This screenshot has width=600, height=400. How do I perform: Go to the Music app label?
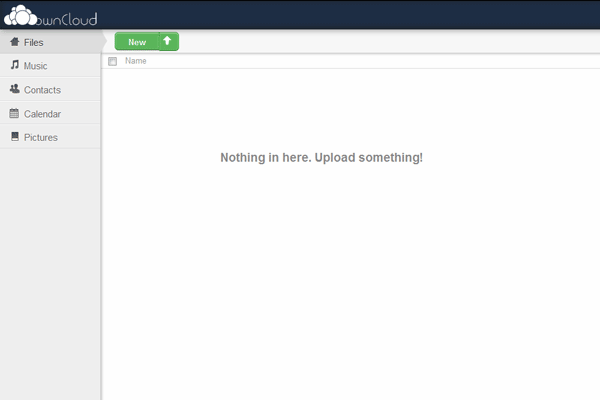pyautogui.click(x=36, y=66)
